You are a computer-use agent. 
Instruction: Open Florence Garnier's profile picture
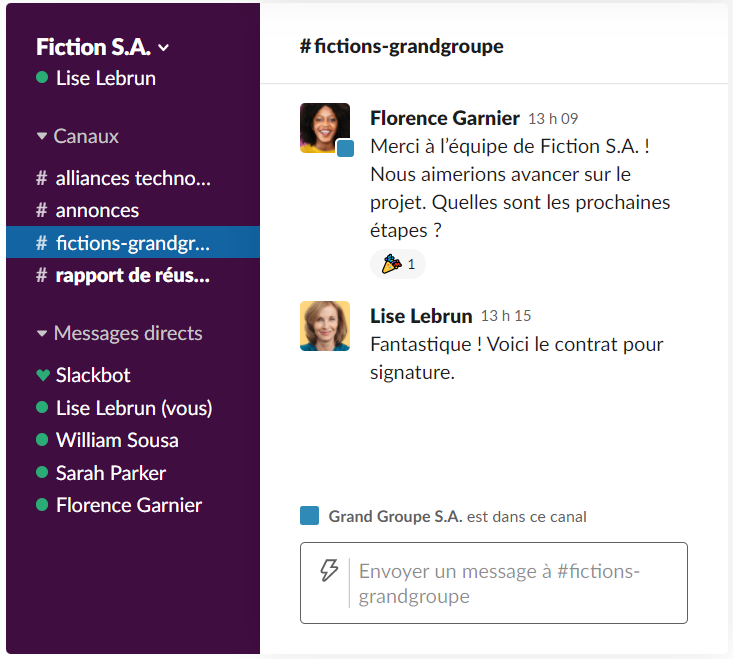tap(324, 127)
